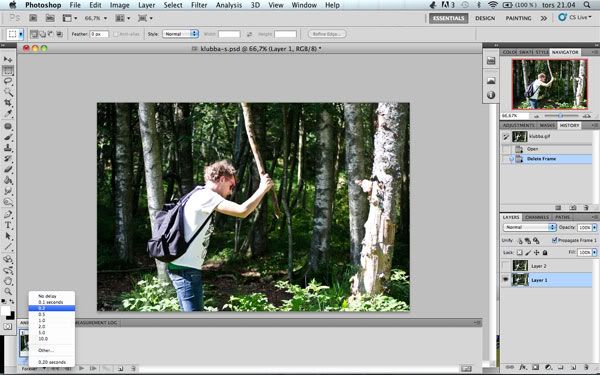Image resolution: width=600 pixels, height=375 pixels.
Task: Expand more workspaces chevron
Action: 543,18
